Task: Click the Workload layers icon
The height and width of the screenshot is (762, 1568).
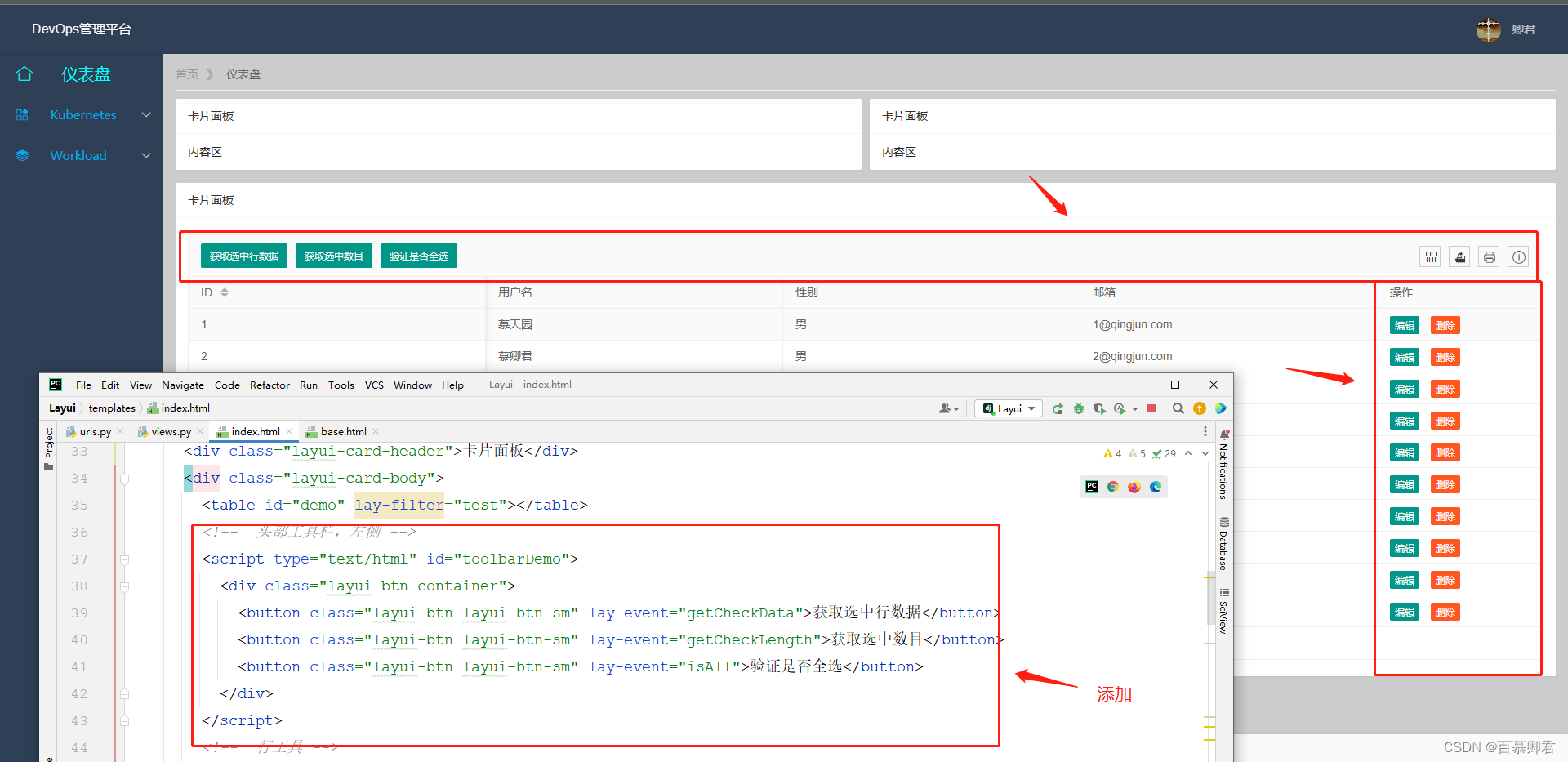Action: tap(22, 156)
